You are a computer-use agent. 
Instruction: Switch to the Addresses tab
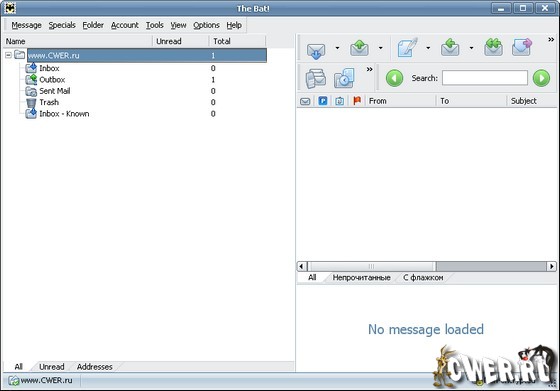click(95, 367)
